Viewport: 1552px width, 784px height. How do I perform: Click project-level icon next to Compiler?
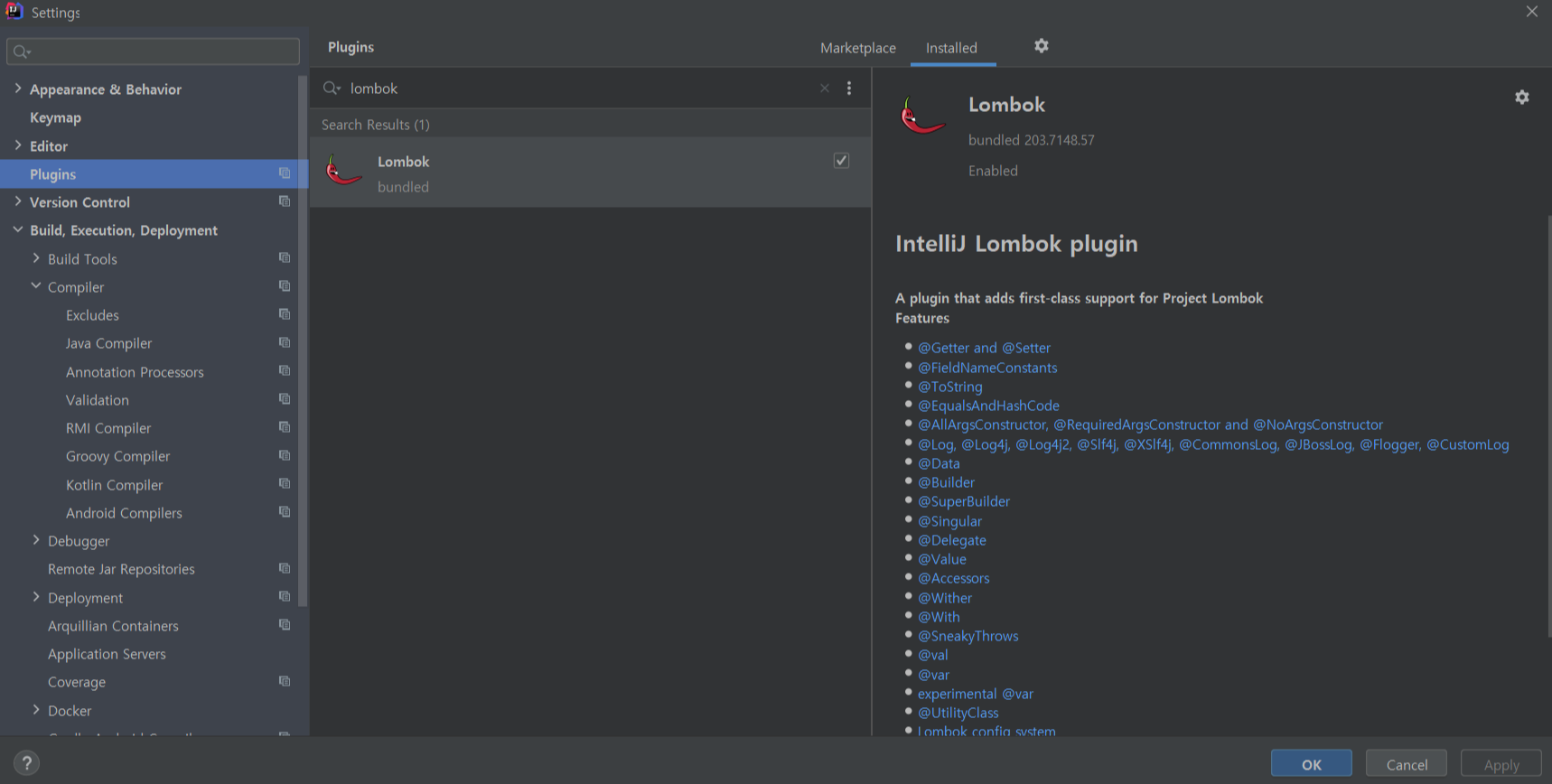pos(285,286)
